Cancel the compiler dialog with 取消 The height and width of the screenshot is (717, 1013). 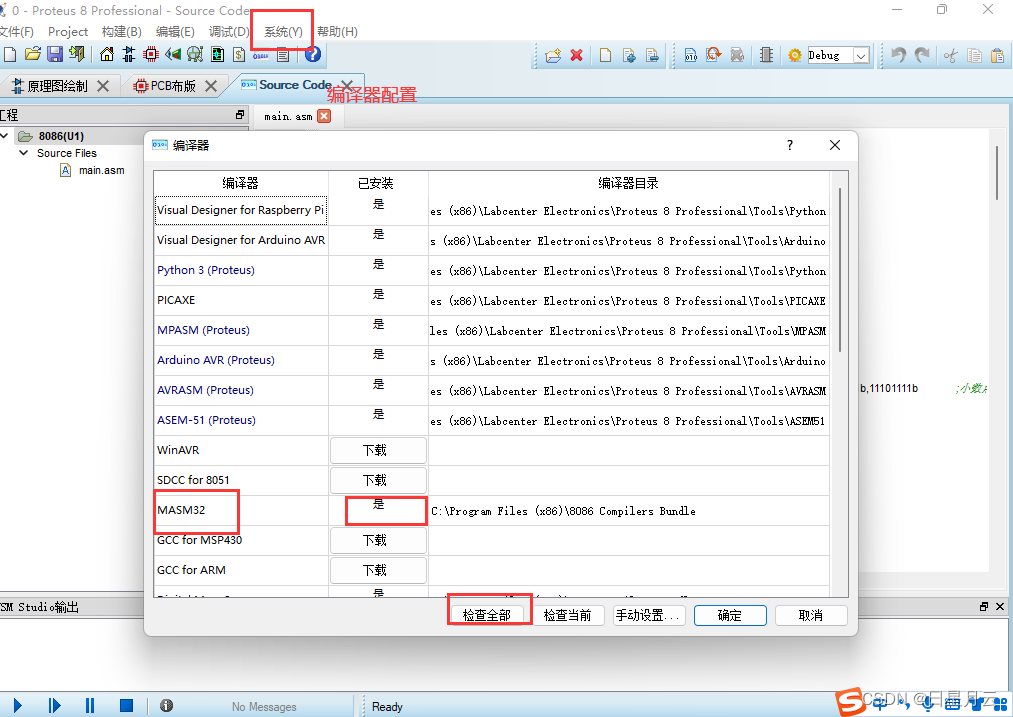(x=811, y=616)
